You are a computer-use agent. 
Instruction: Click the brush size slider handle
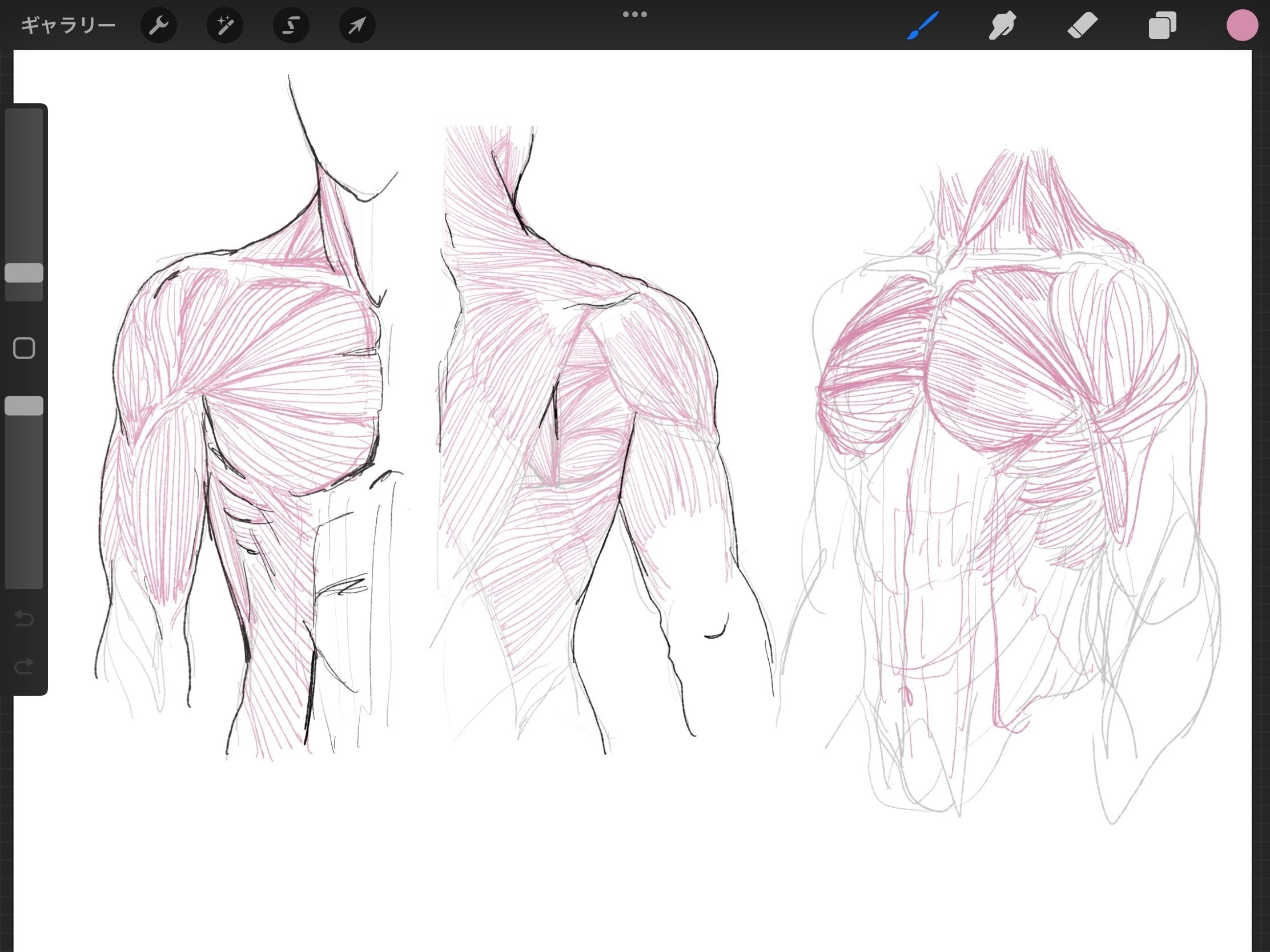(x=24, y=273)
